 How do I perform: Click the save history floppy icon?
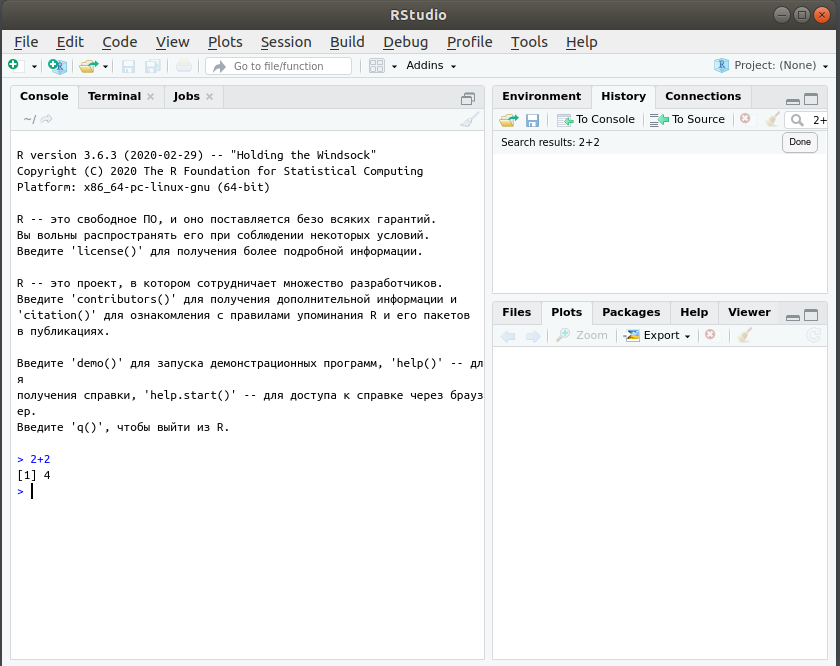pos(532,120)
